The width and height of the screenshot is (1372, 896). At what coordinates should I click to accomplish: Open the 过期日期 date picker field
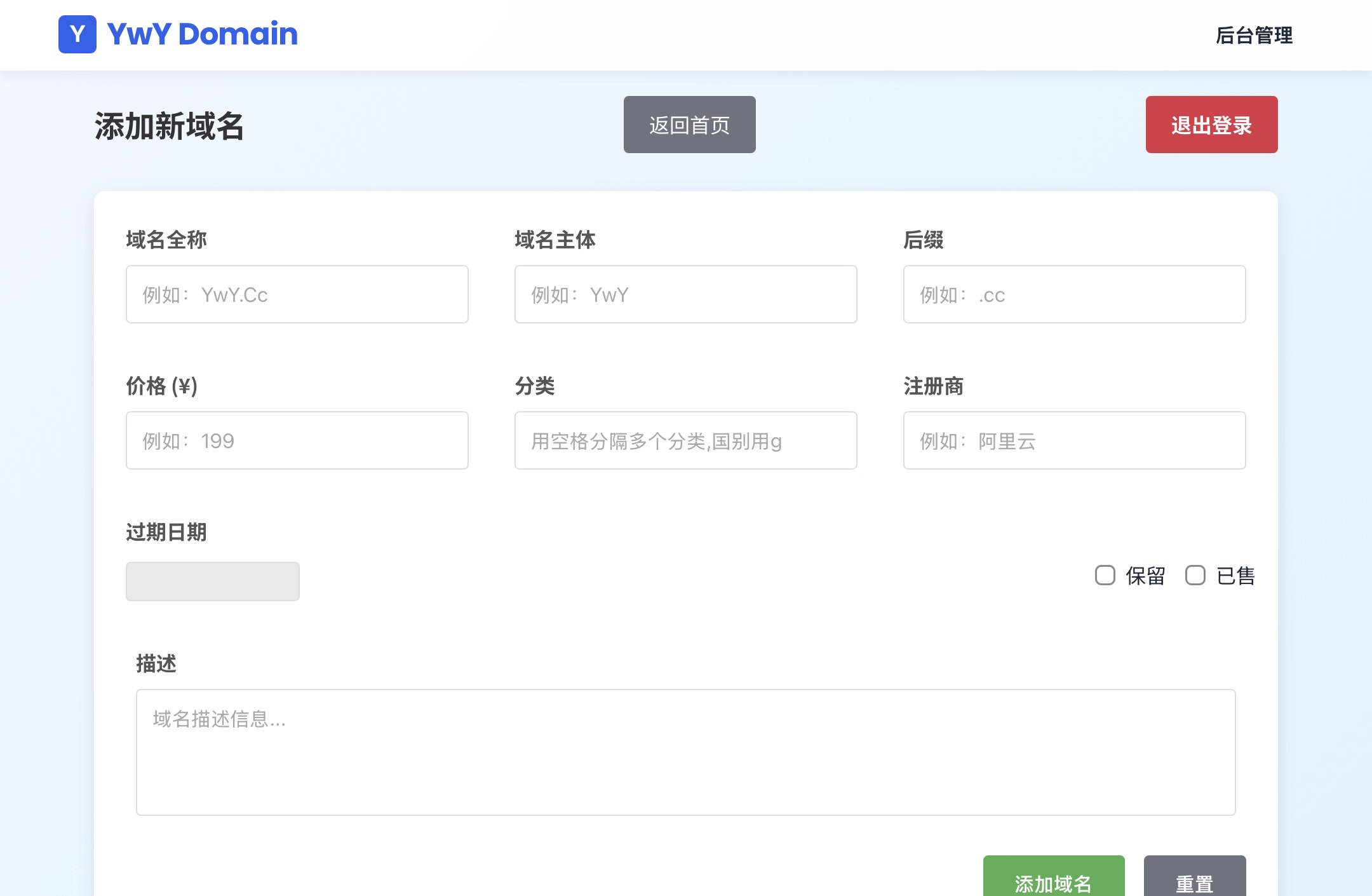pyautogui.click(x=212, y=581)
